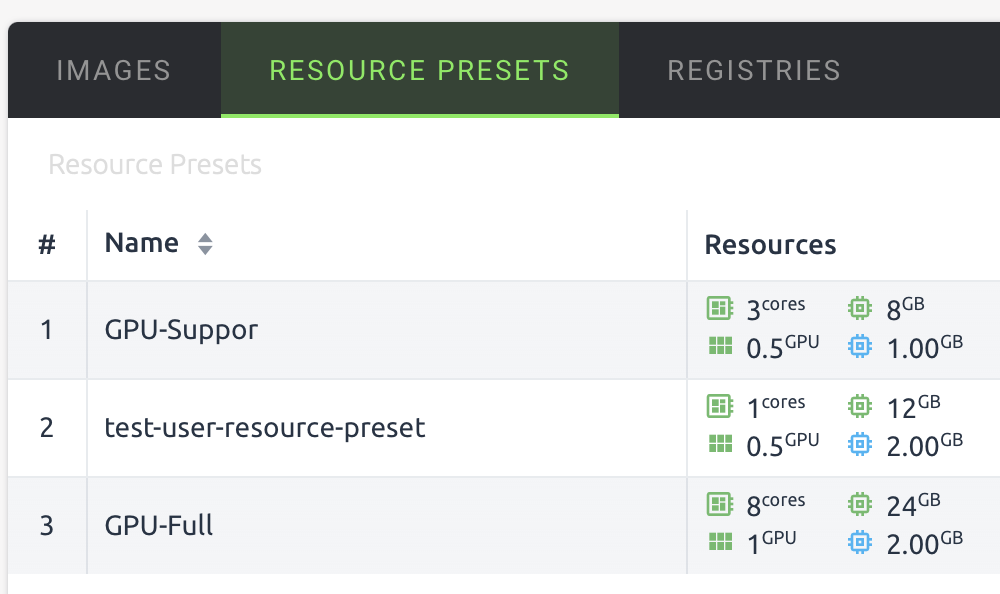
Task: Click the 1 GPU icon in GPU-Full row
Action: 719,542
